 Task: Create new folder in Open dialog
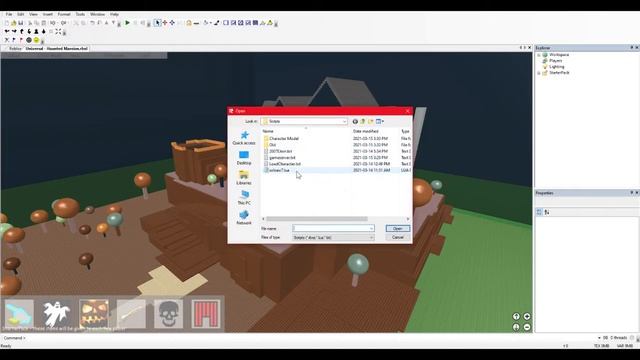click(371, 121)
